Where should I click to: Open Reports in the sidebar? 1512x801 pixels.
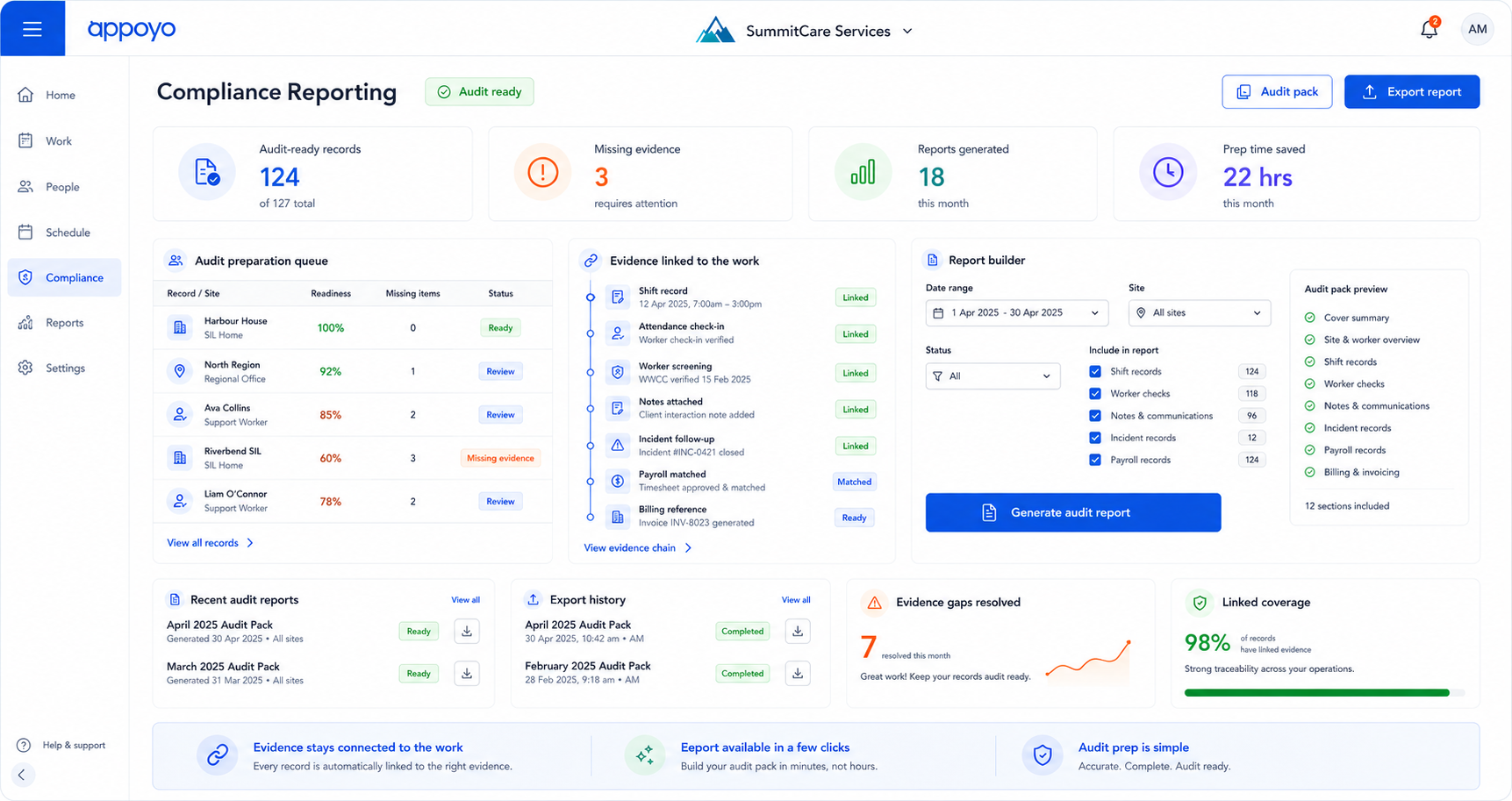click(64, 323)
